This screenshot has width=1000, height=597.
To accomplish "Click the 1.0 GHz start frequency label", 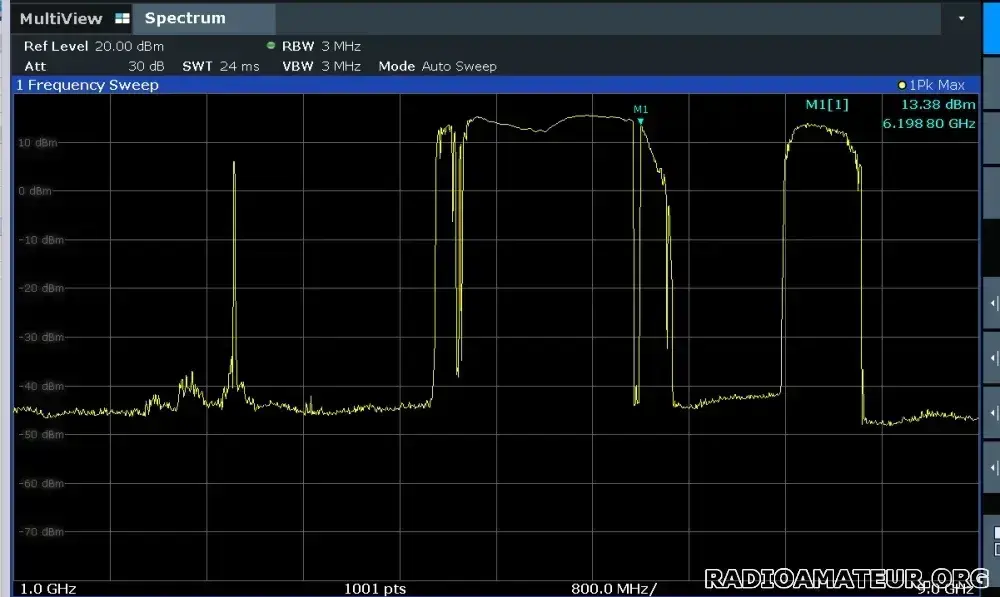I will point(48,588).
